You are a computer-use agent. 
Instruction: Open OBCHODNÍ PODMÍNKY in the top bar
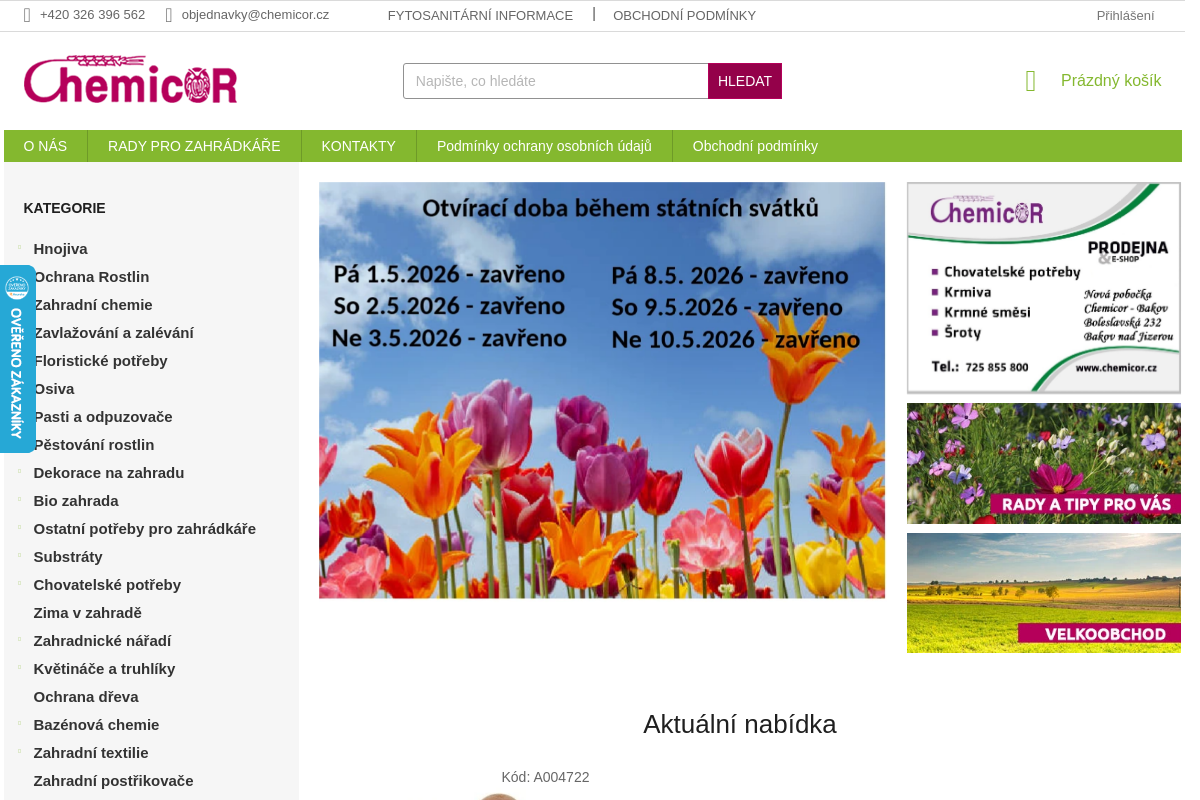[x=684, y=15]
